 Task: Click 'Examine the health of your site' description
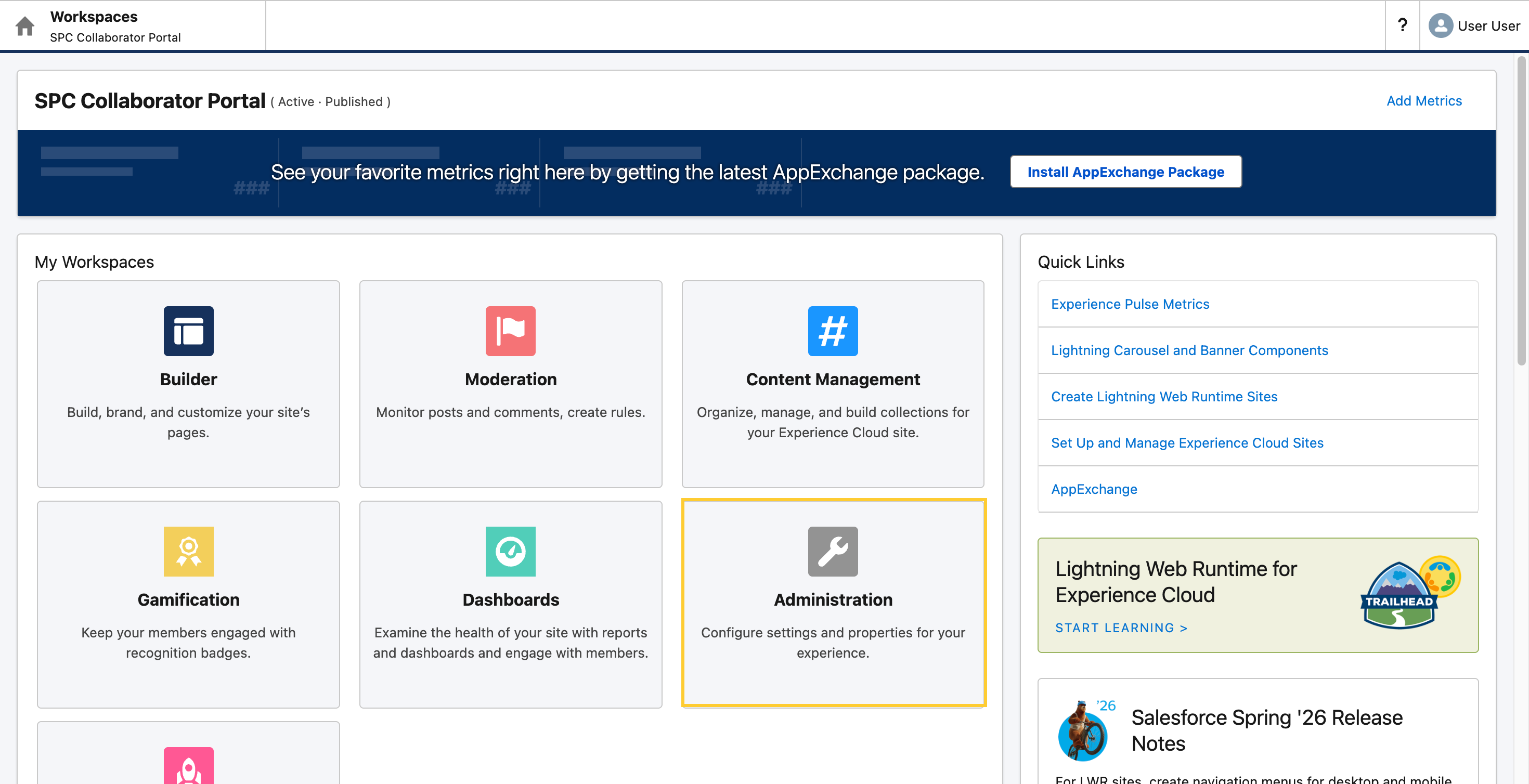pos(511,643)
